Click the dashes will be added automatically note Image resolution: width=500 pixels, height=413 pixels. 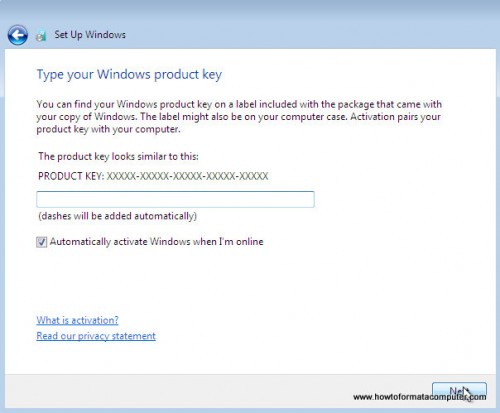118,216
